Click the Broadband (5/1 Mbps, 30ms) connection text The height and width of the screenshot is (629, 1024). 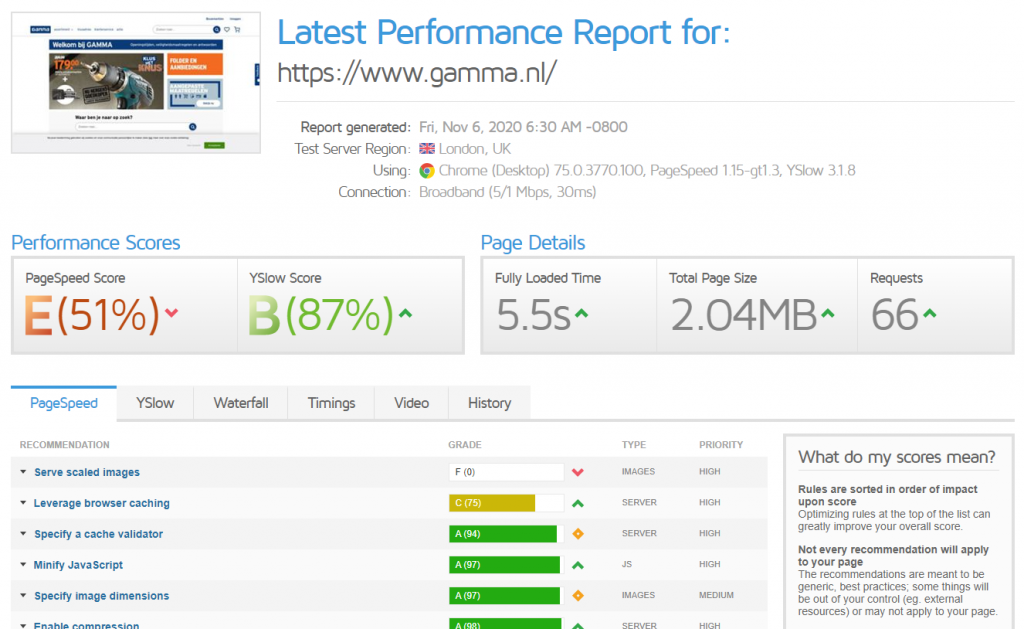(x=507, y=192)
